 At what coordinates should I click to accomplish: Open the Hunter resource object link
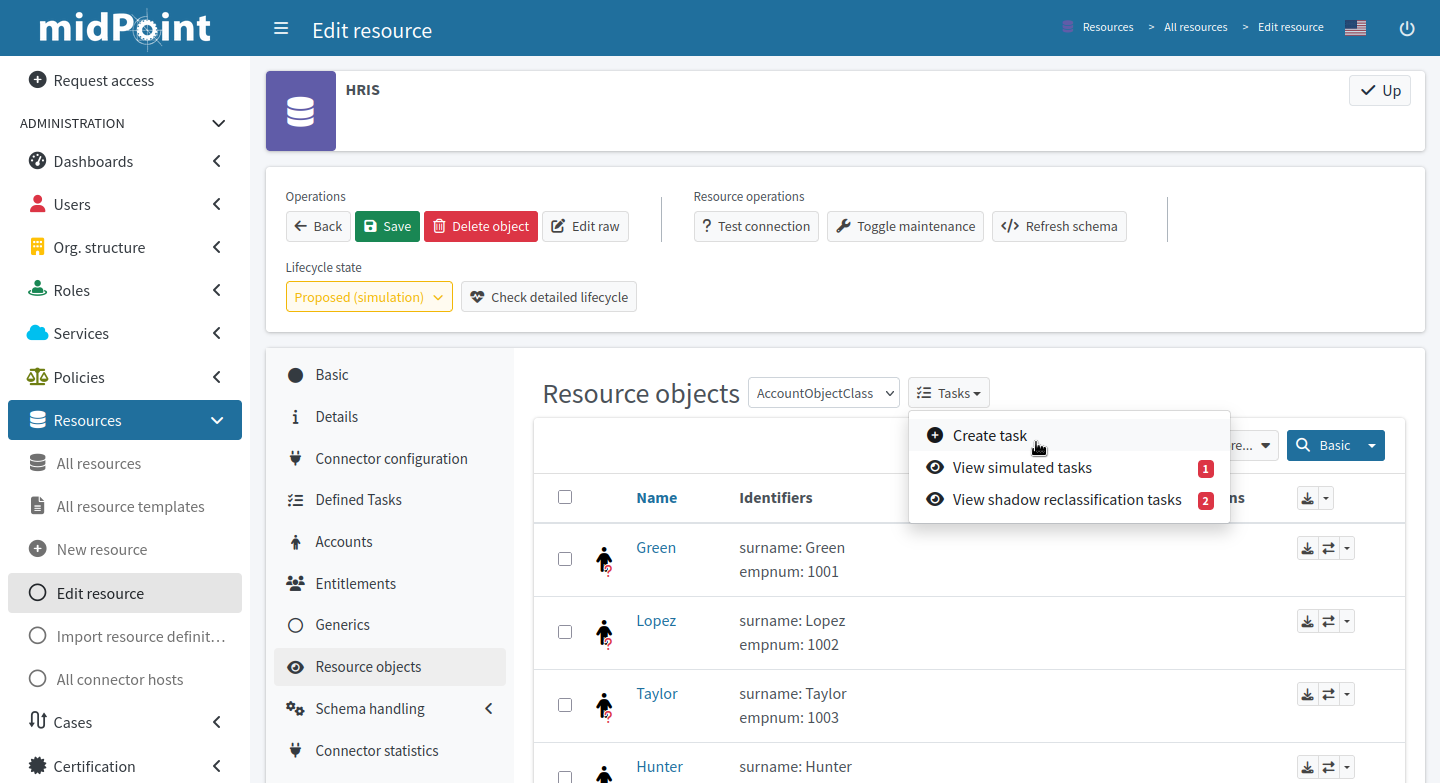click(659, 766)
